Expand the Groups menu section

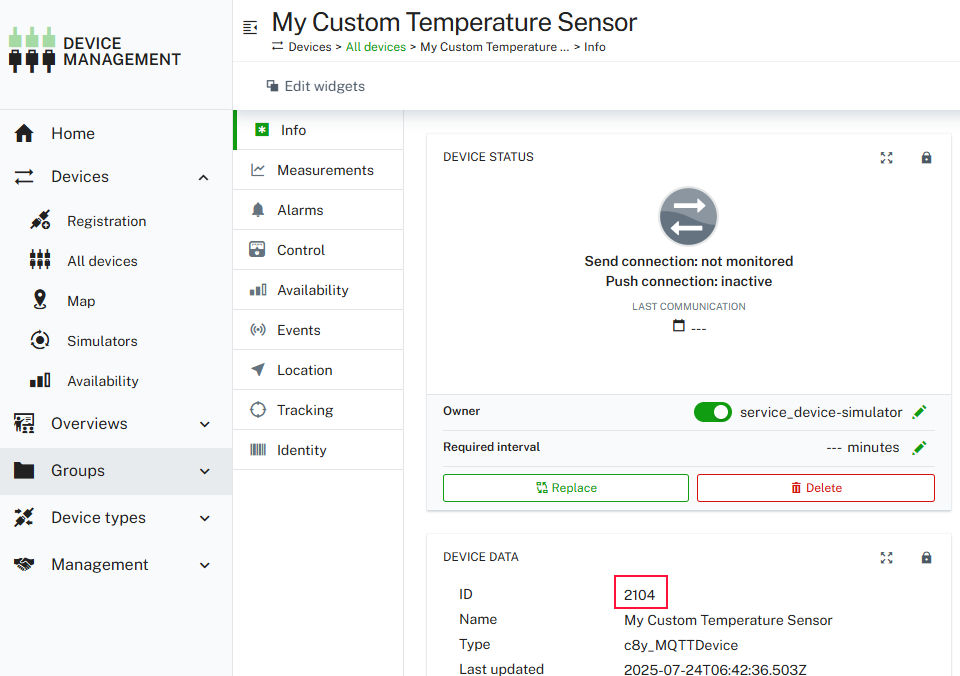(204, 471)
